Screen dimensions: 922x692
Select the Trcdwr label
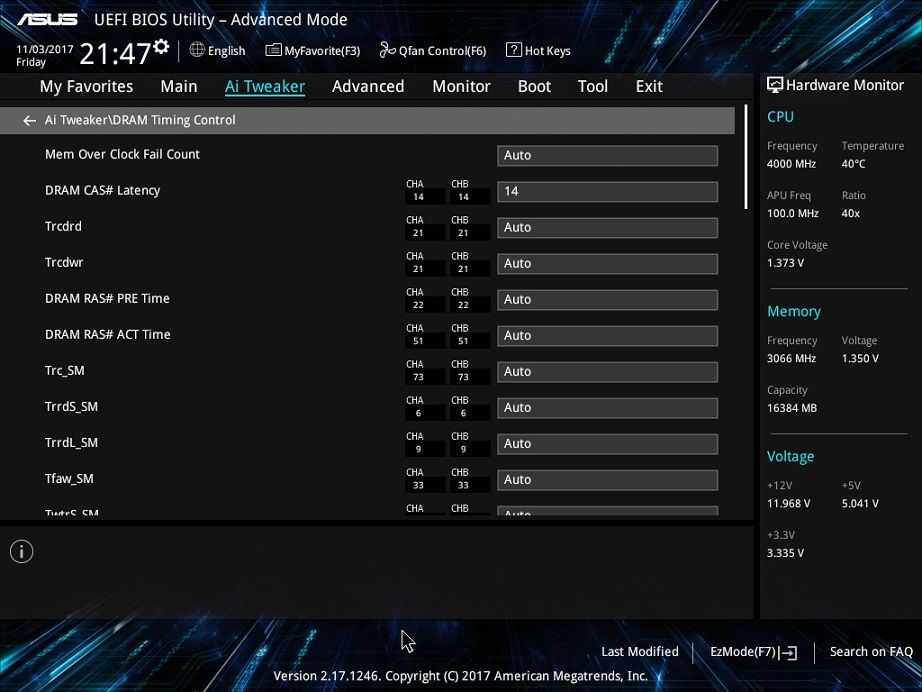pyautogui.click(x=64, y=262)
